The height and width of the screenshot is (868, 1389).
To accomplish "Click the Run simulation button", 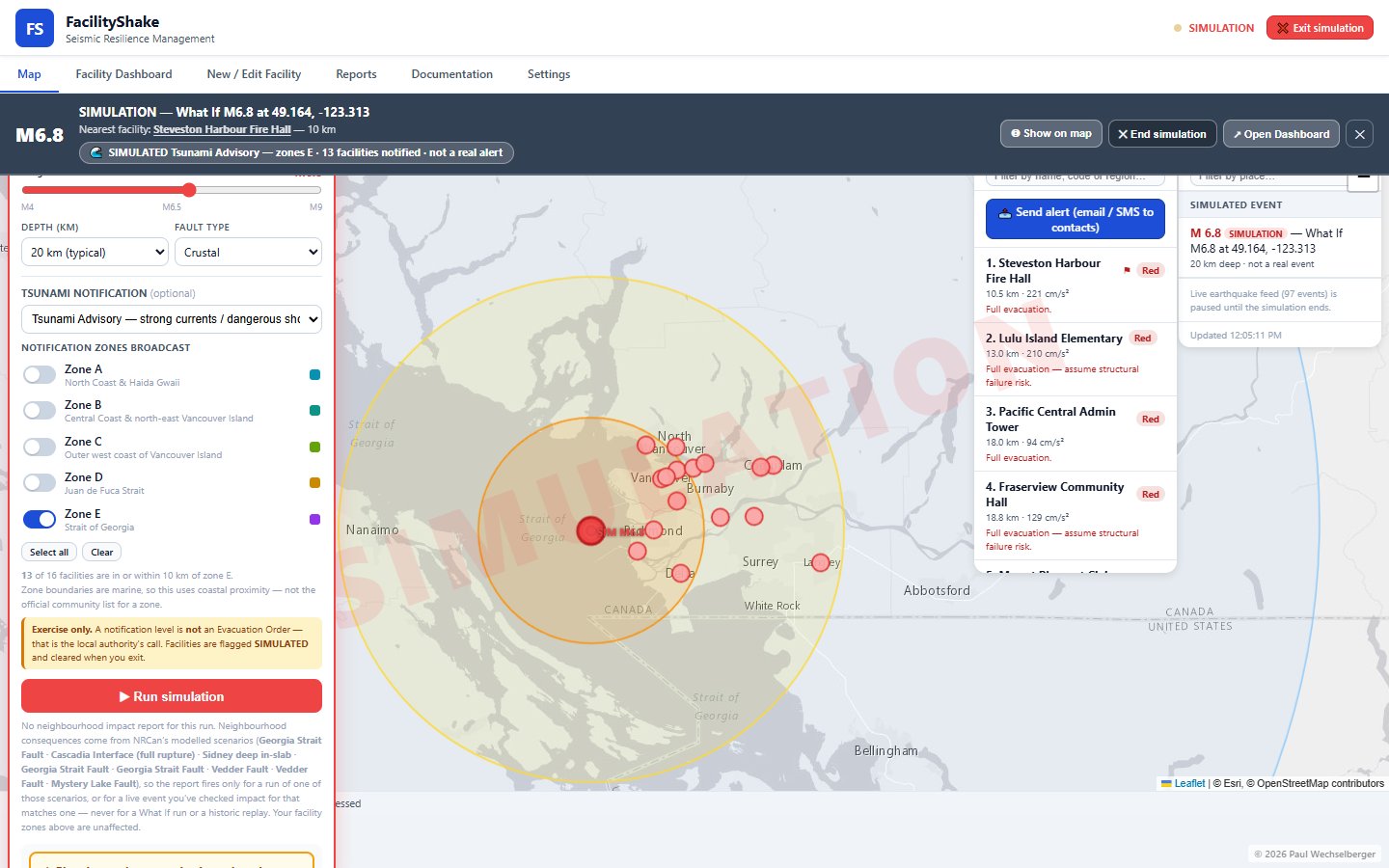I will coord(172,696).
